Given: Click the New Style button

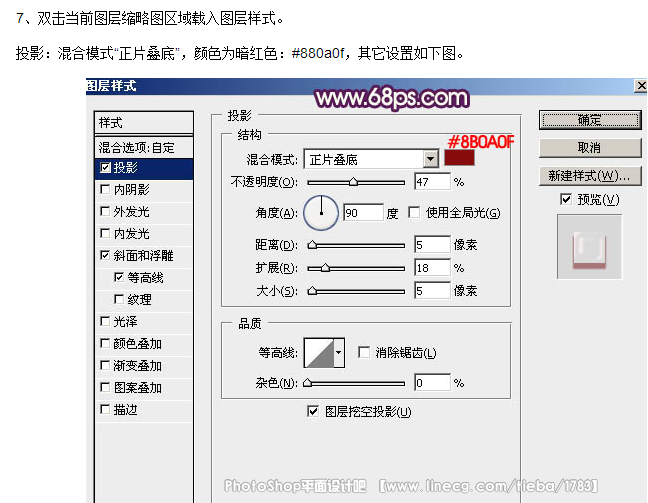Looking at the screenshot, I should pos(589,176).
